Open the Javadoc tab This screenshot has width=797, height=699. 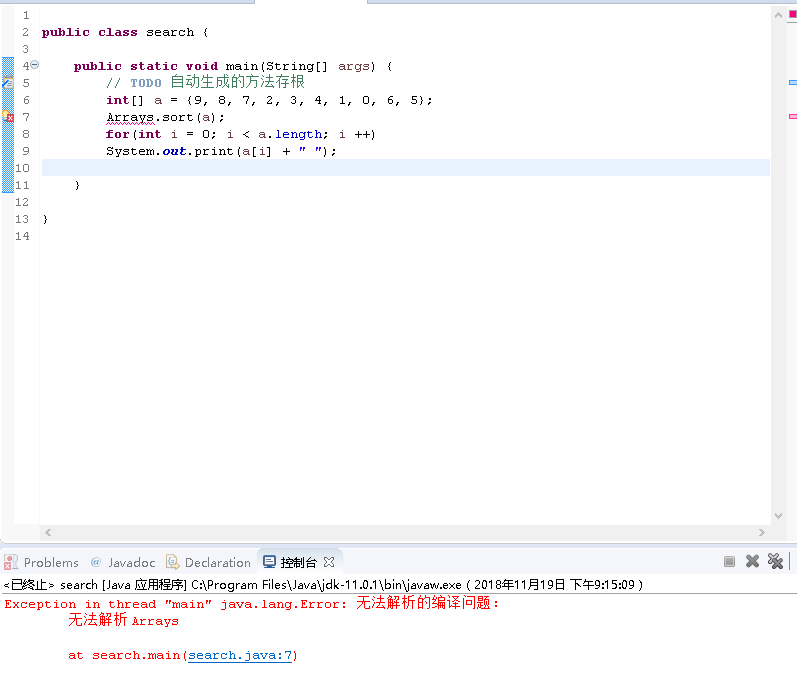pyautogui.click(x=123, y=562)
